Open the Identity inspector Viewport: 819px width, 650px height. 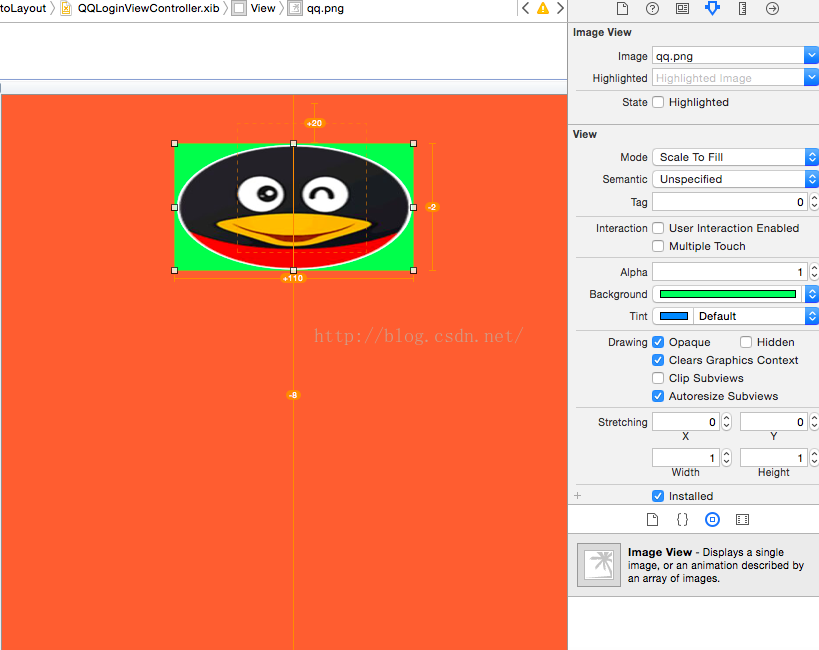tap(682, 8)
